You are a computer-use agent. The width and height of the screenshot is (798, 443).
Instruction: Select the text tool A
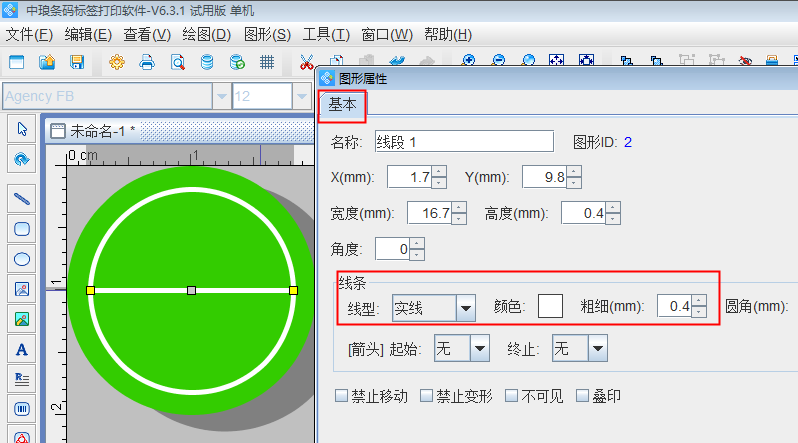pos(22,349)
